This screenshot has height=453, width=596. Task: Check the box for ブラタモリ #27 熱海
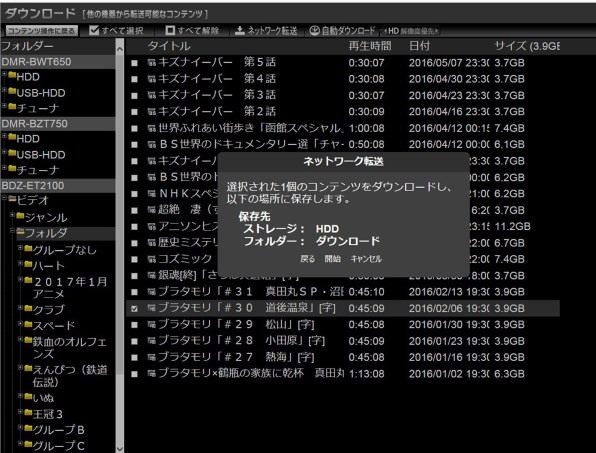[134, 358]
